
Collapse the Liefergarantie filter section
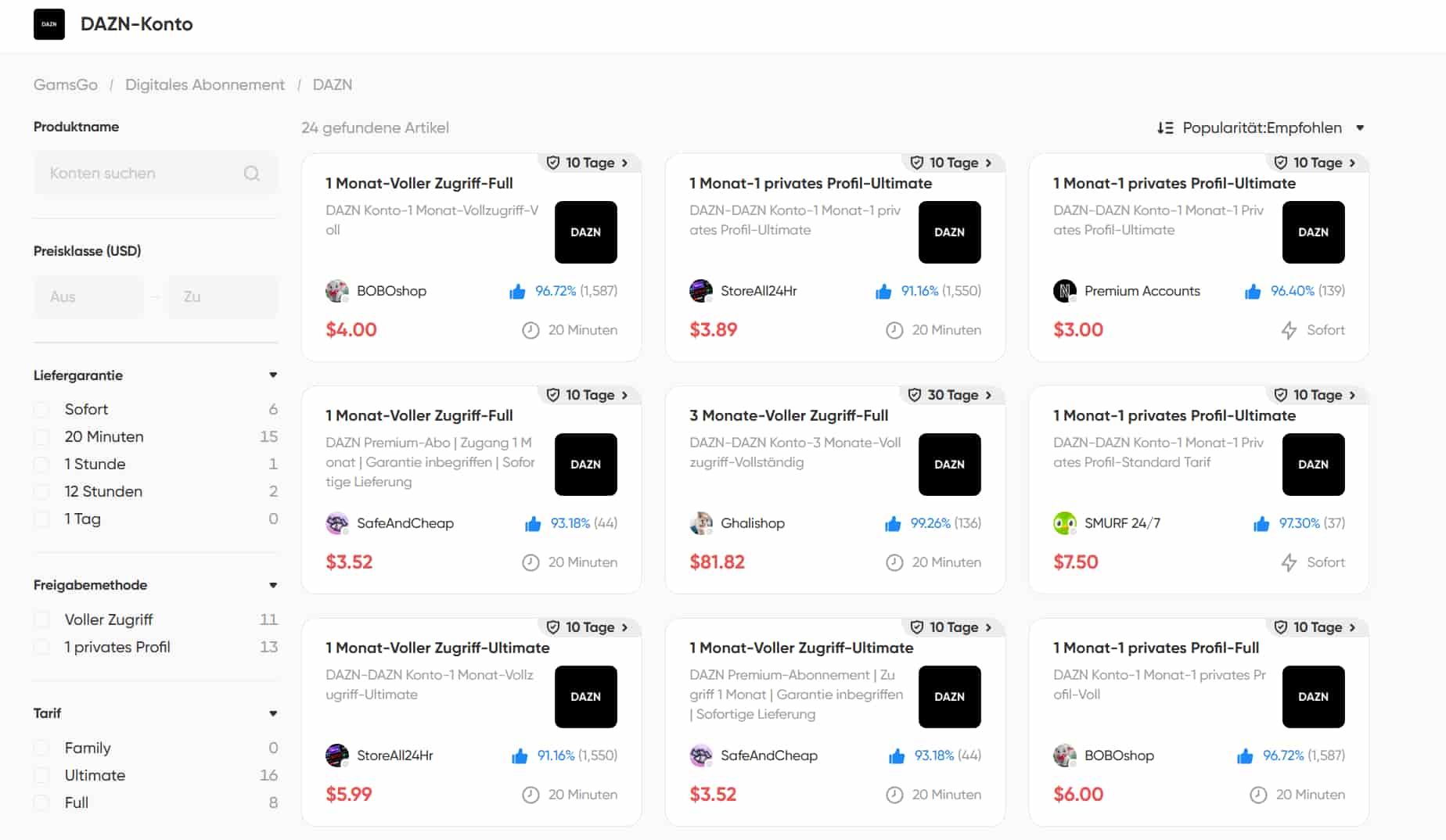pyautogui.click(x=273, y=375)
